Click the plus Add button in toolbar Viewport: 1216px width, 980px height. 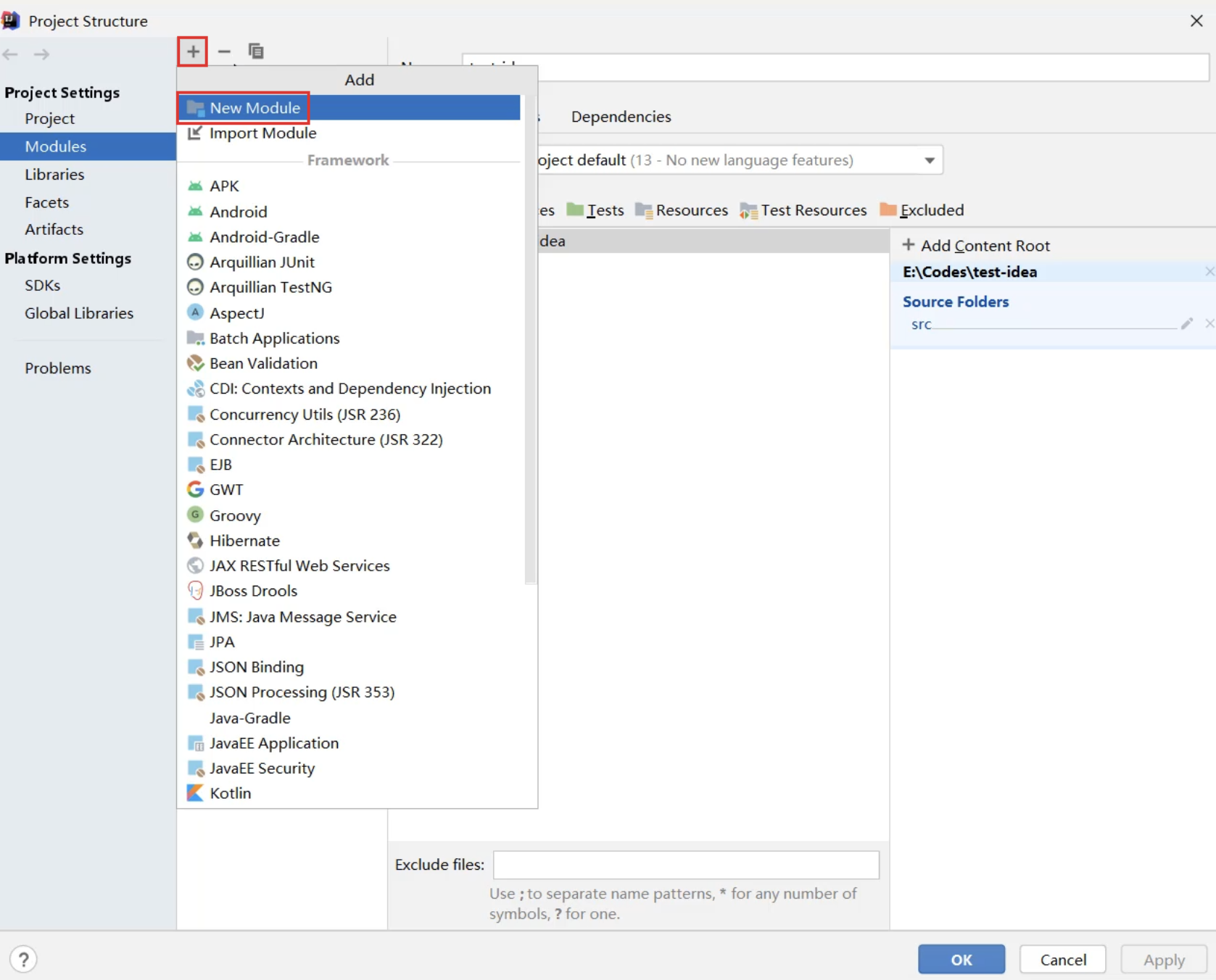(x=193, y=51)
